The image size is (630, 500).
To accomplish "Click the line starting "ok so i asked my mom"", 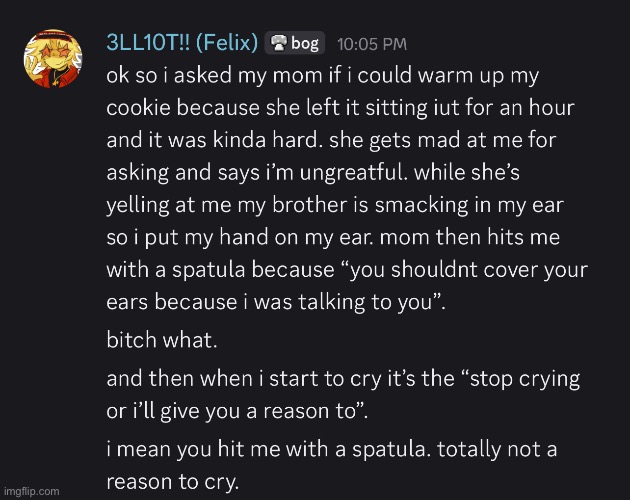I will coord(322,76).
